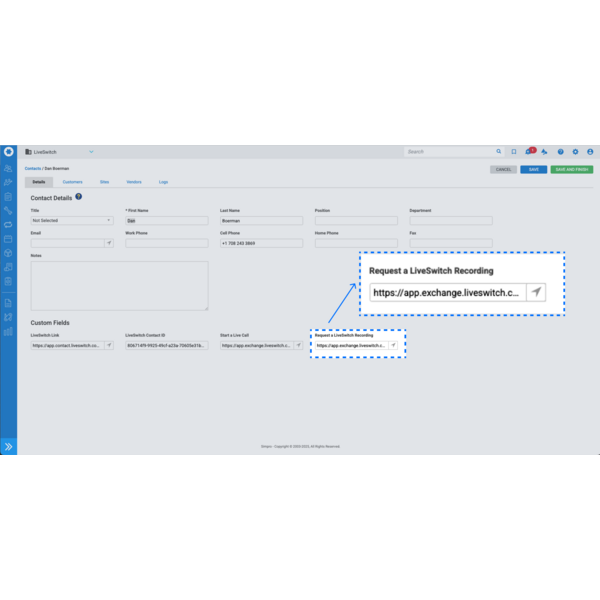
Task: Click the Start a Live Call URL field
Action: click(x=257, y=345)
